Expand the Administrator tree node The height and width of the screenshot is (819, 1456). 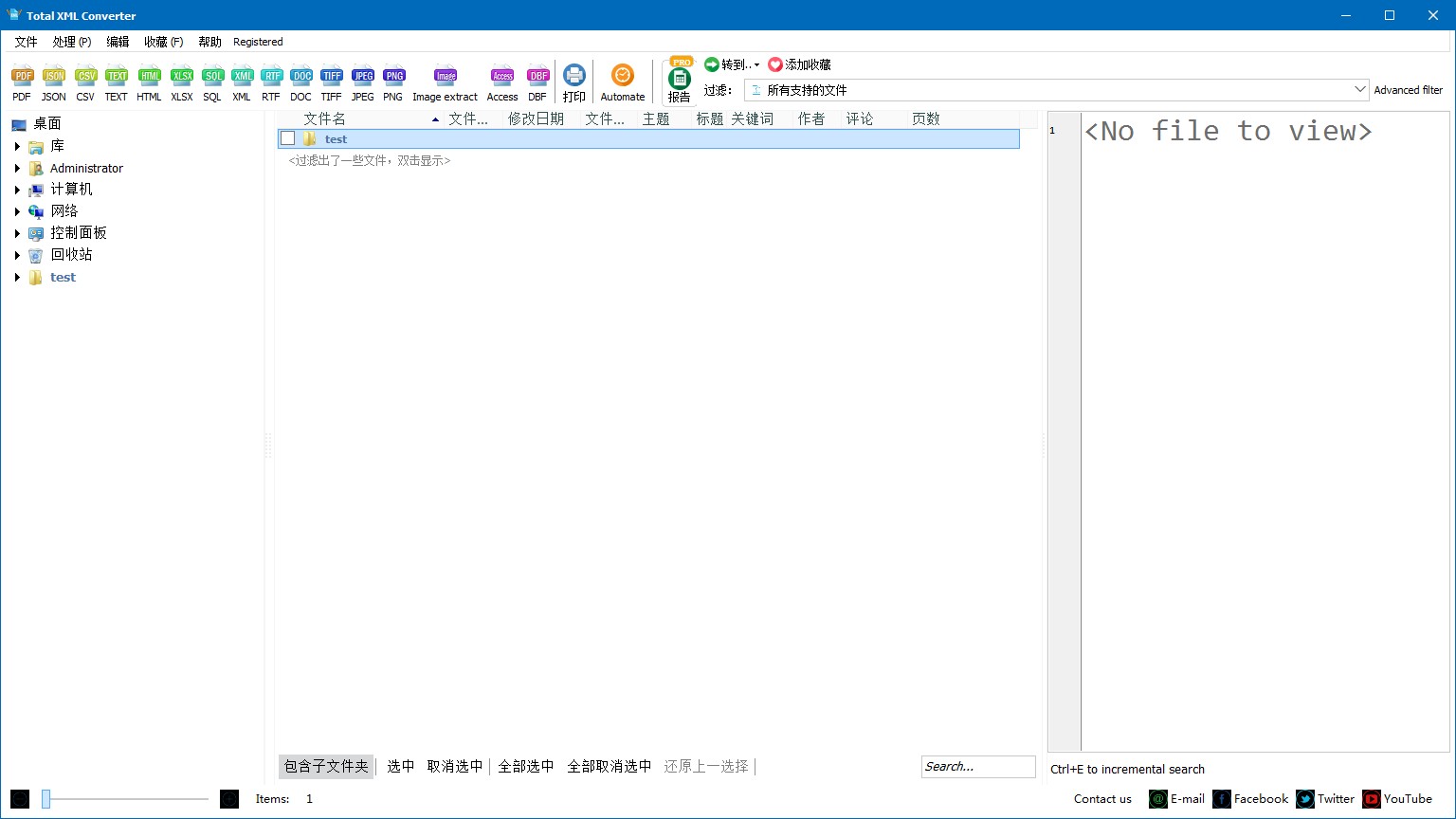click(17, 168)
